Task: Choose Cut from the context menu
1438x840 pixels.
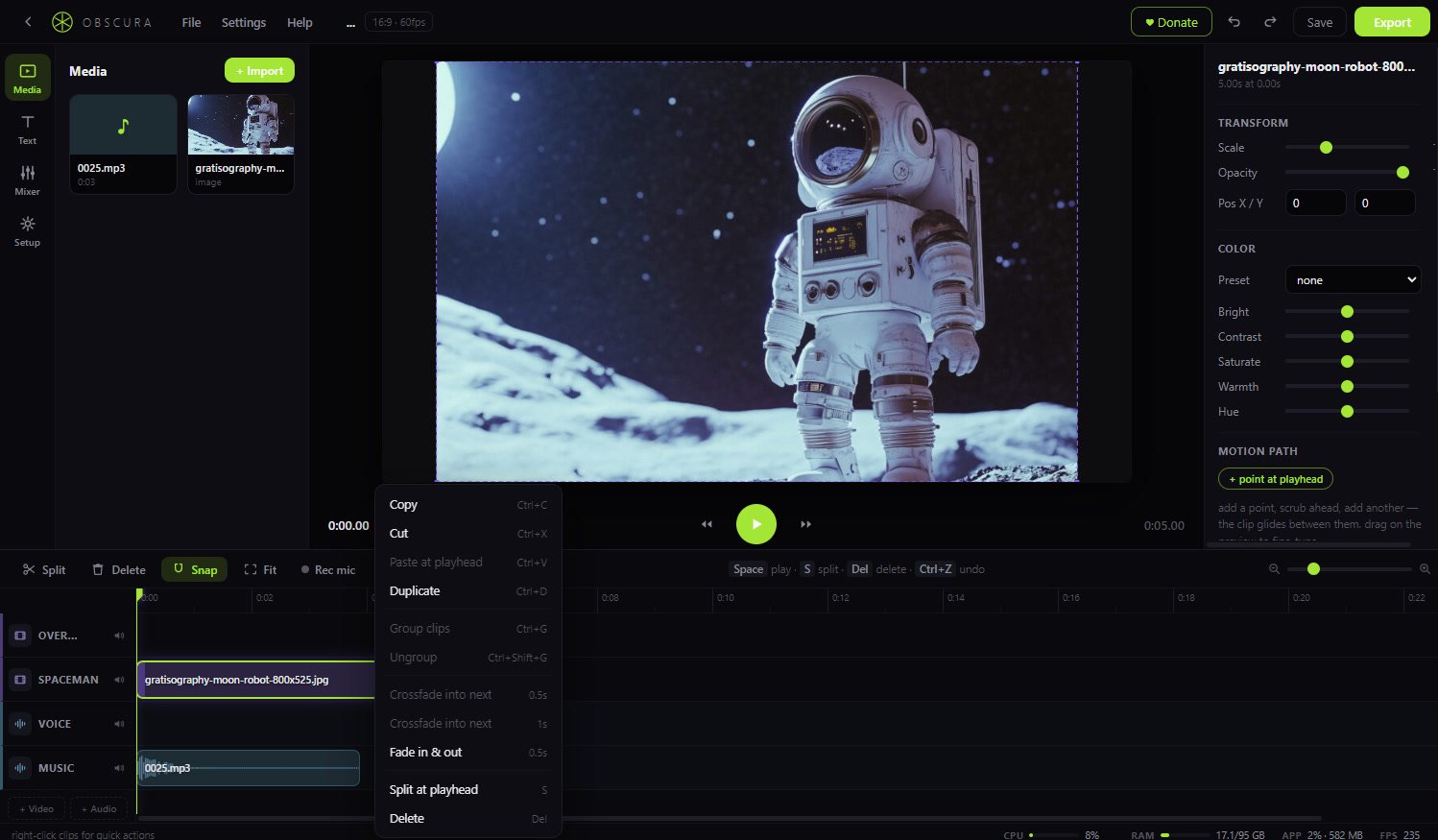Action: [x=467, y=534]
